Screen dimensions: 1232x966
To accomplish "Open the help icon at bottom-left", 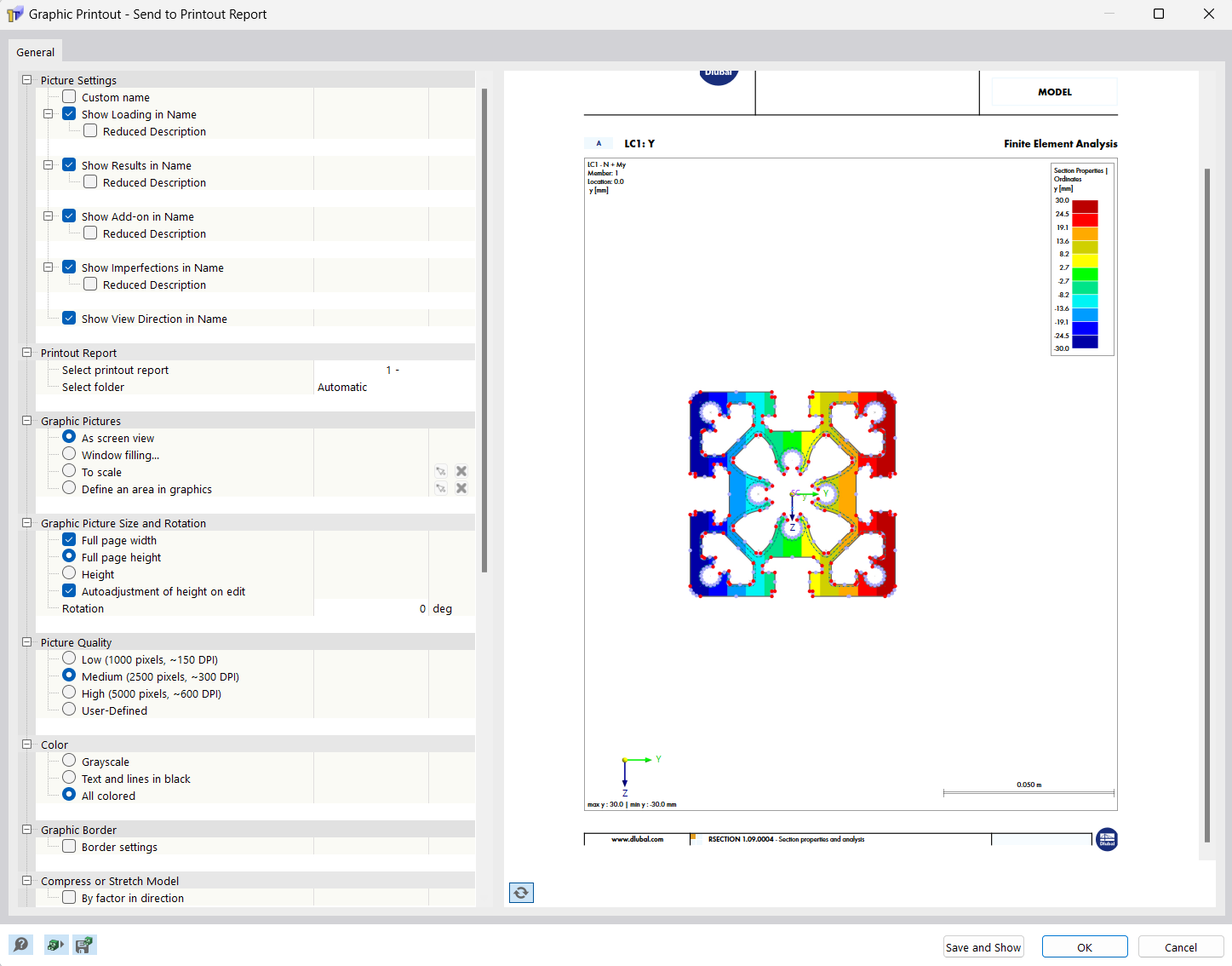I will click(21, 944).
